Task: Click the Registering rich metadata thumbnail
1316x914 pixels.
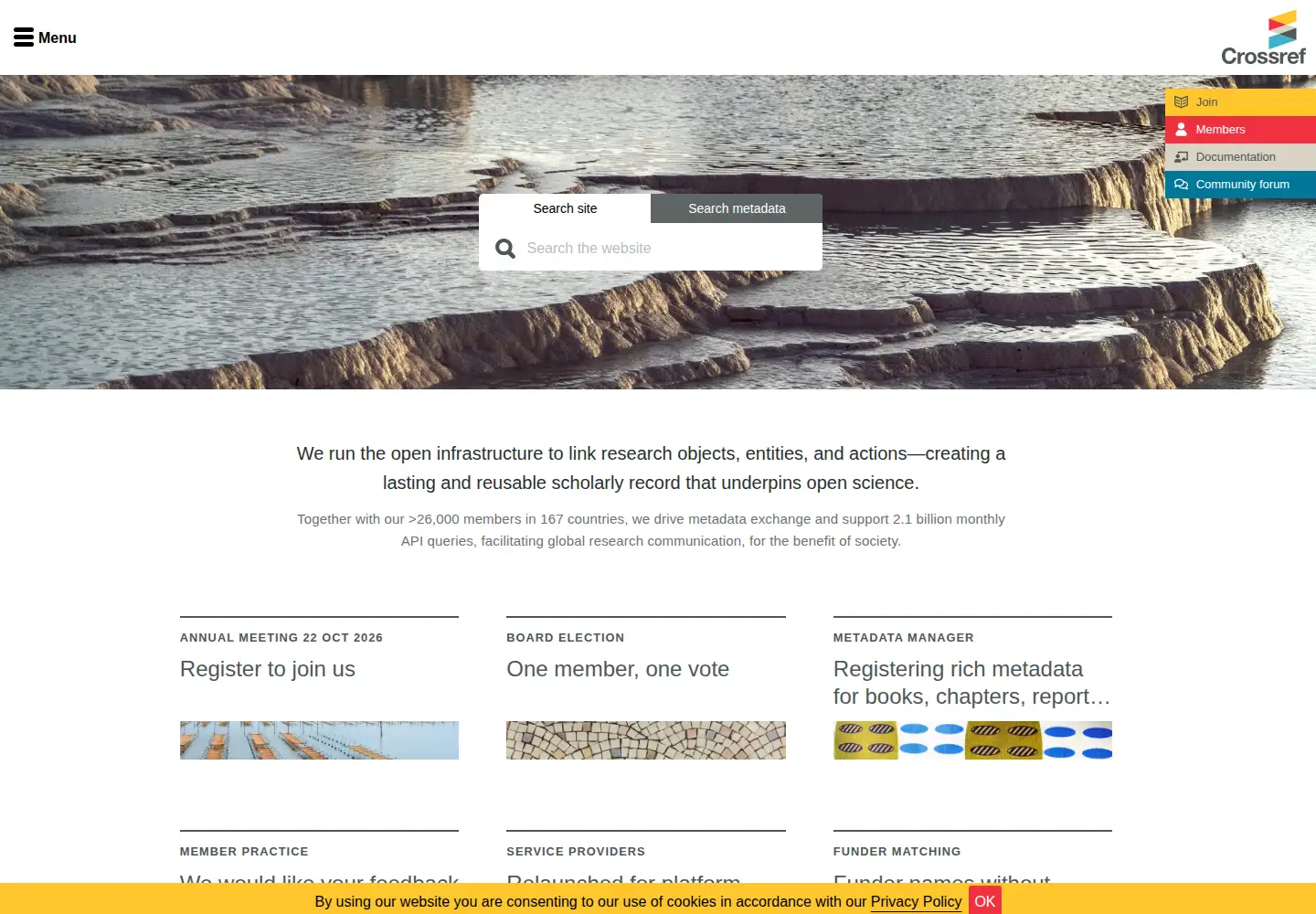Action: coord(972,740)
